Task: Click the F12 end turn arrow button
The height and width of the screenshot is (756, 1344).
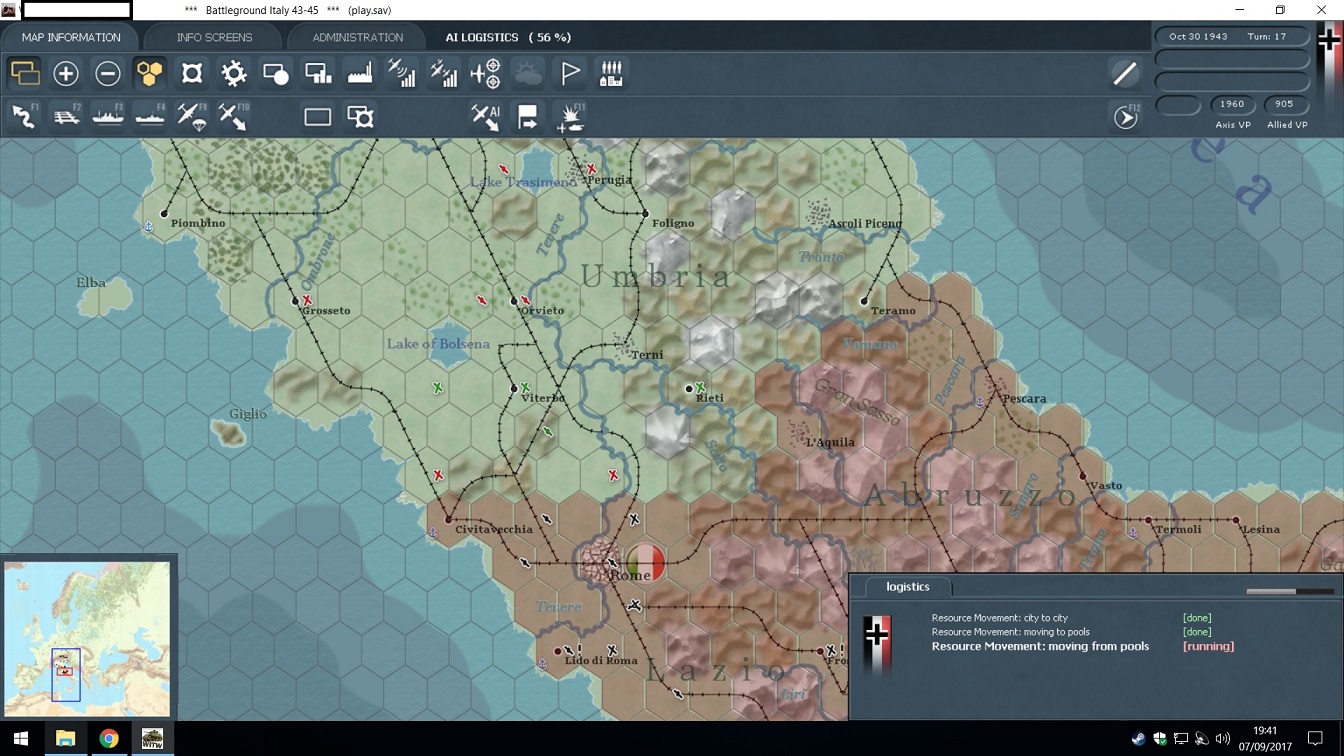Action: (1126, 117)
